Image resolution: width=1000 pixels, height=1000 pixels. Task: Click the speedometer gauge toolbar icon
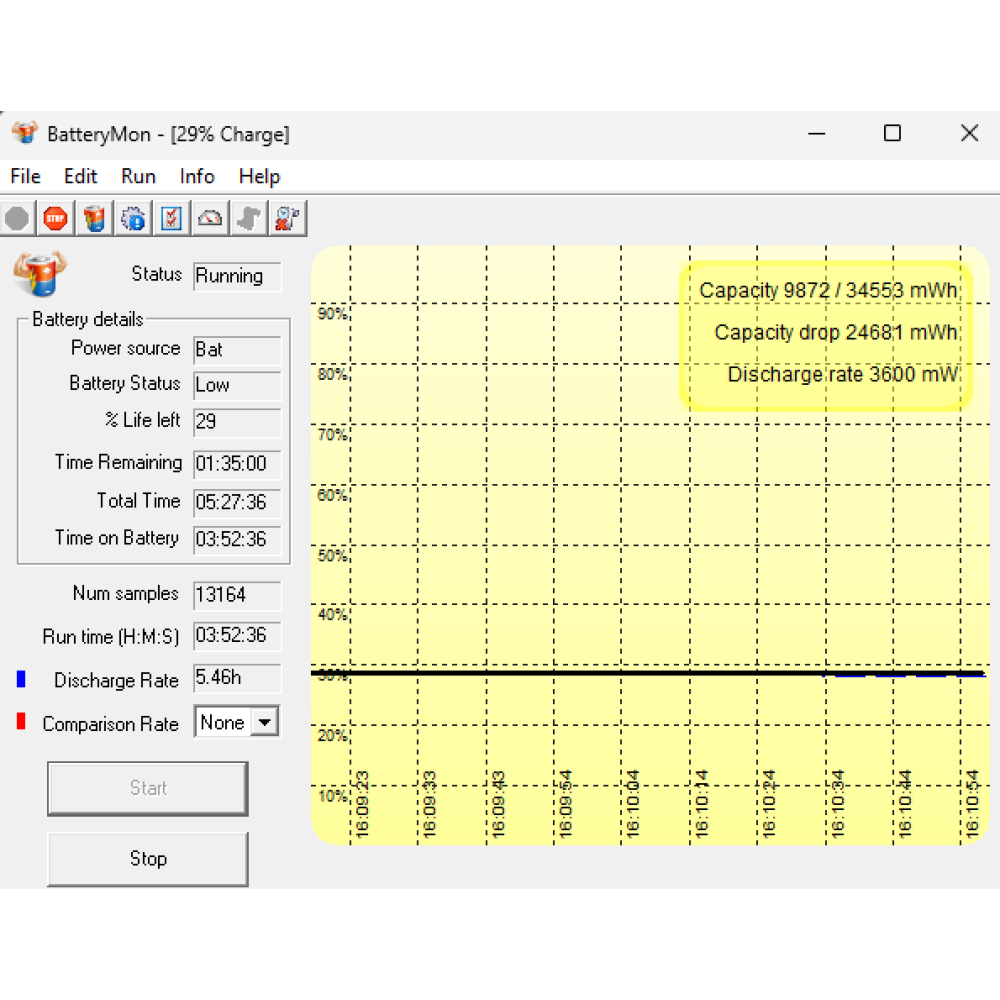(210, 218)
